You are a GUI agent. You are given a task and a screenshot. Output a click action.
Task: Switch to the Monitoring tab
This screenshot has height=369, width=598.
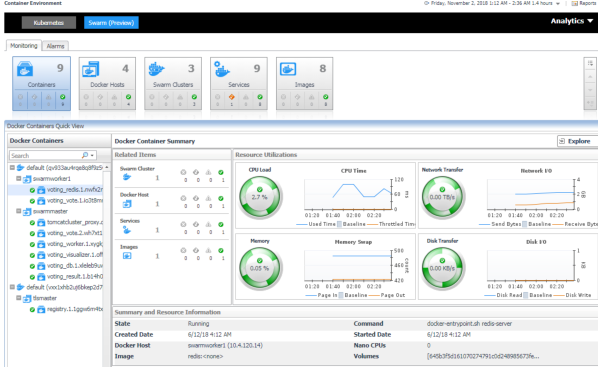click(24, 45)
